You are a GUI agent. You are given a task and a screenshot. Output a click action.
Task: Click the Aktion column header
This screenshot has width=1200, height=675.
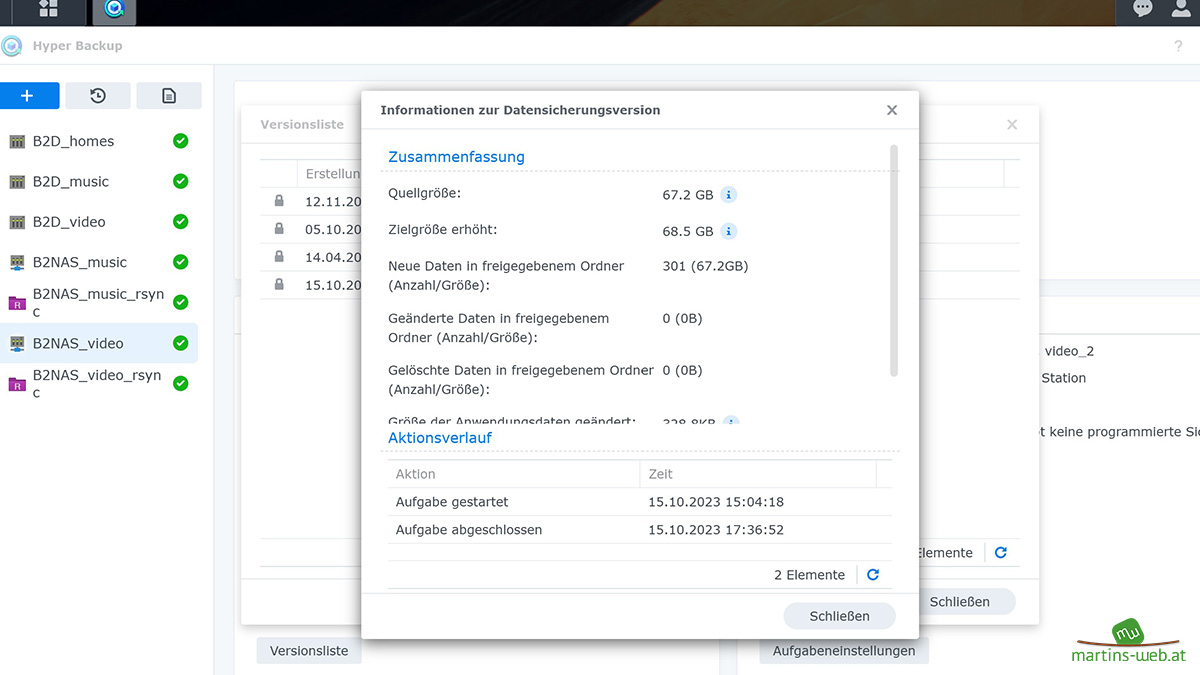[x=514, y=474]
